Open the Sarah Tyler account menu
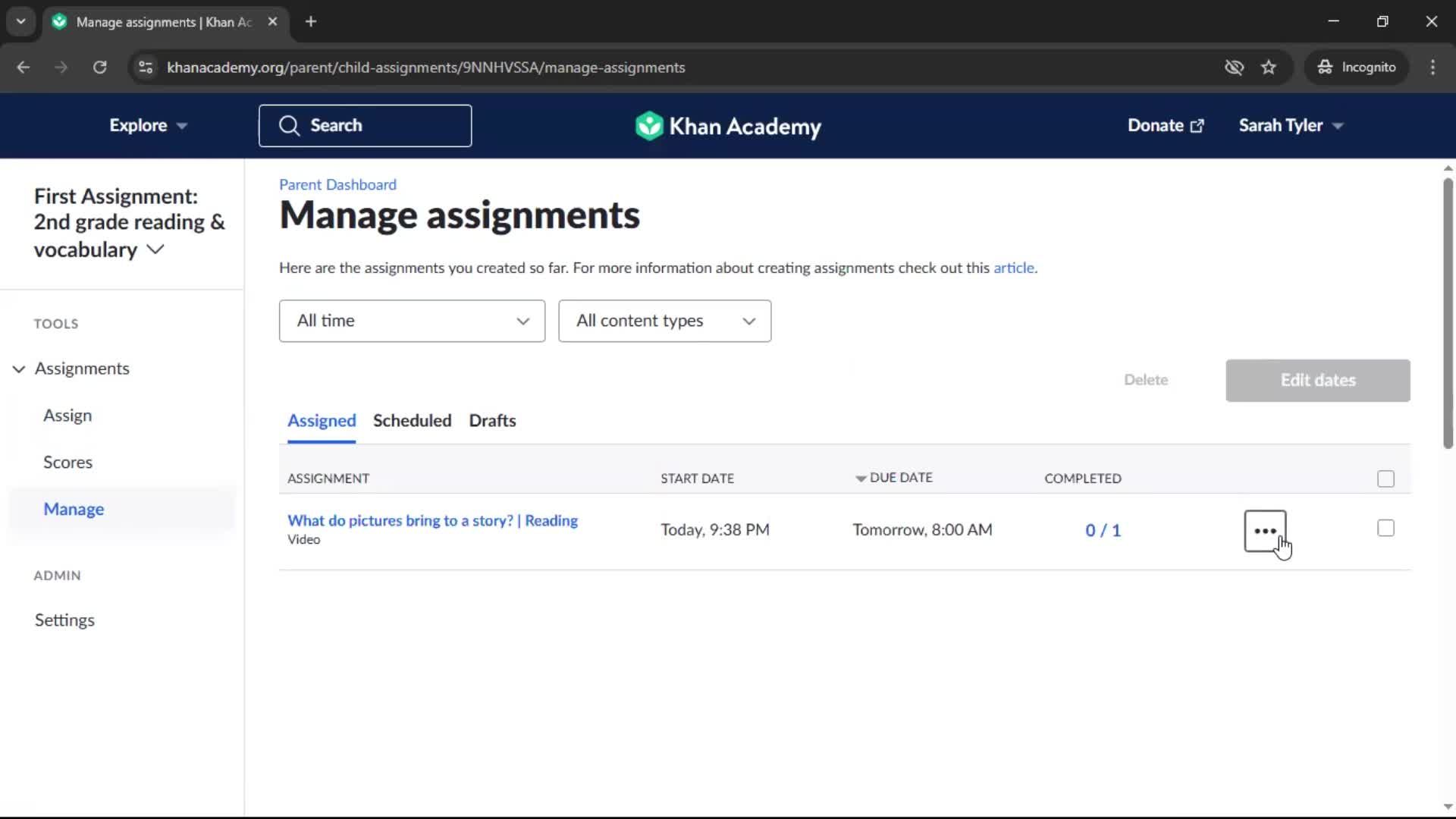 click(1291, 126)
